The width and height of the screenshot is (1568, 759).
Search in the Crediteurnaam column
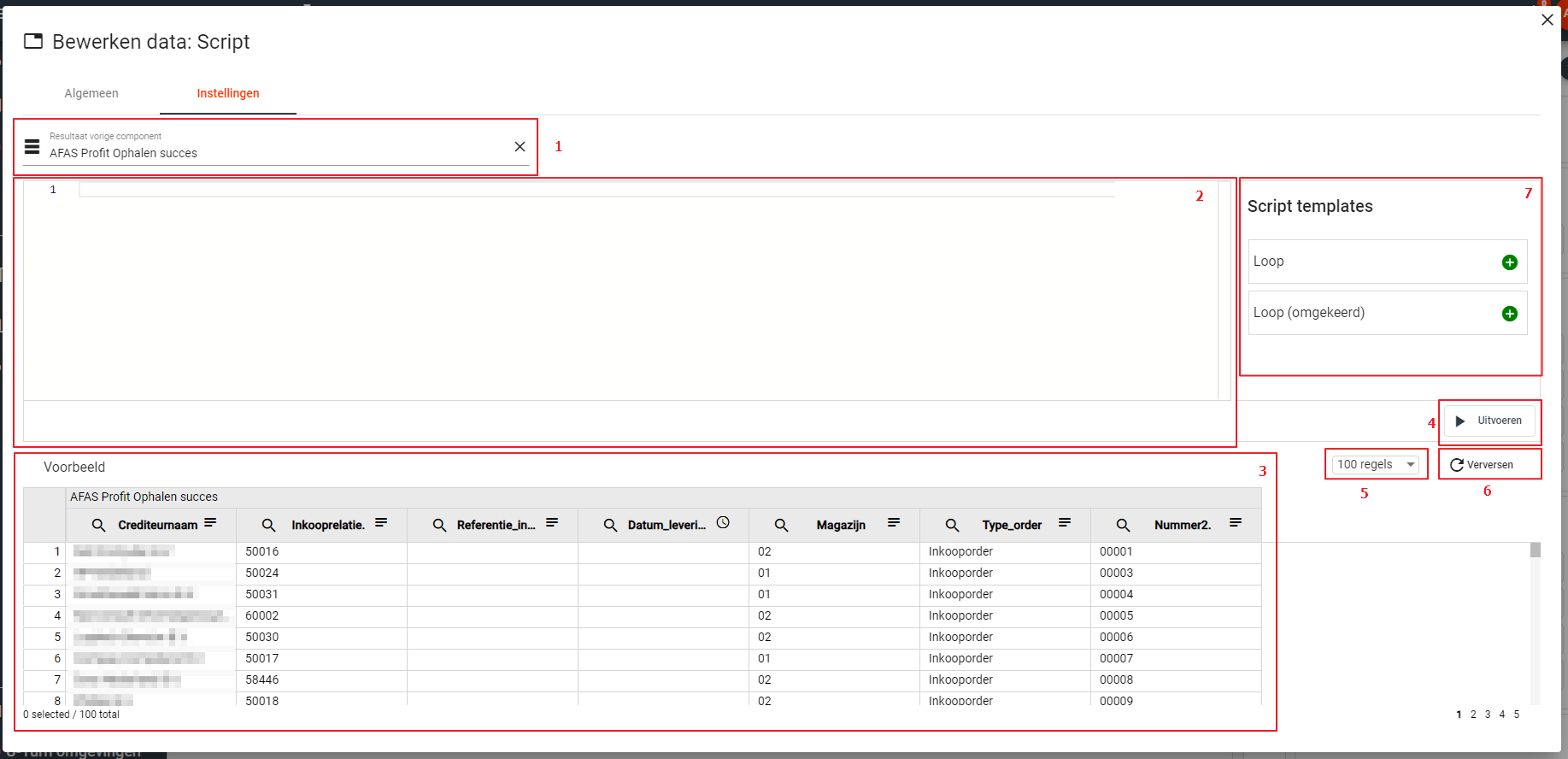(x=99, y=525)
